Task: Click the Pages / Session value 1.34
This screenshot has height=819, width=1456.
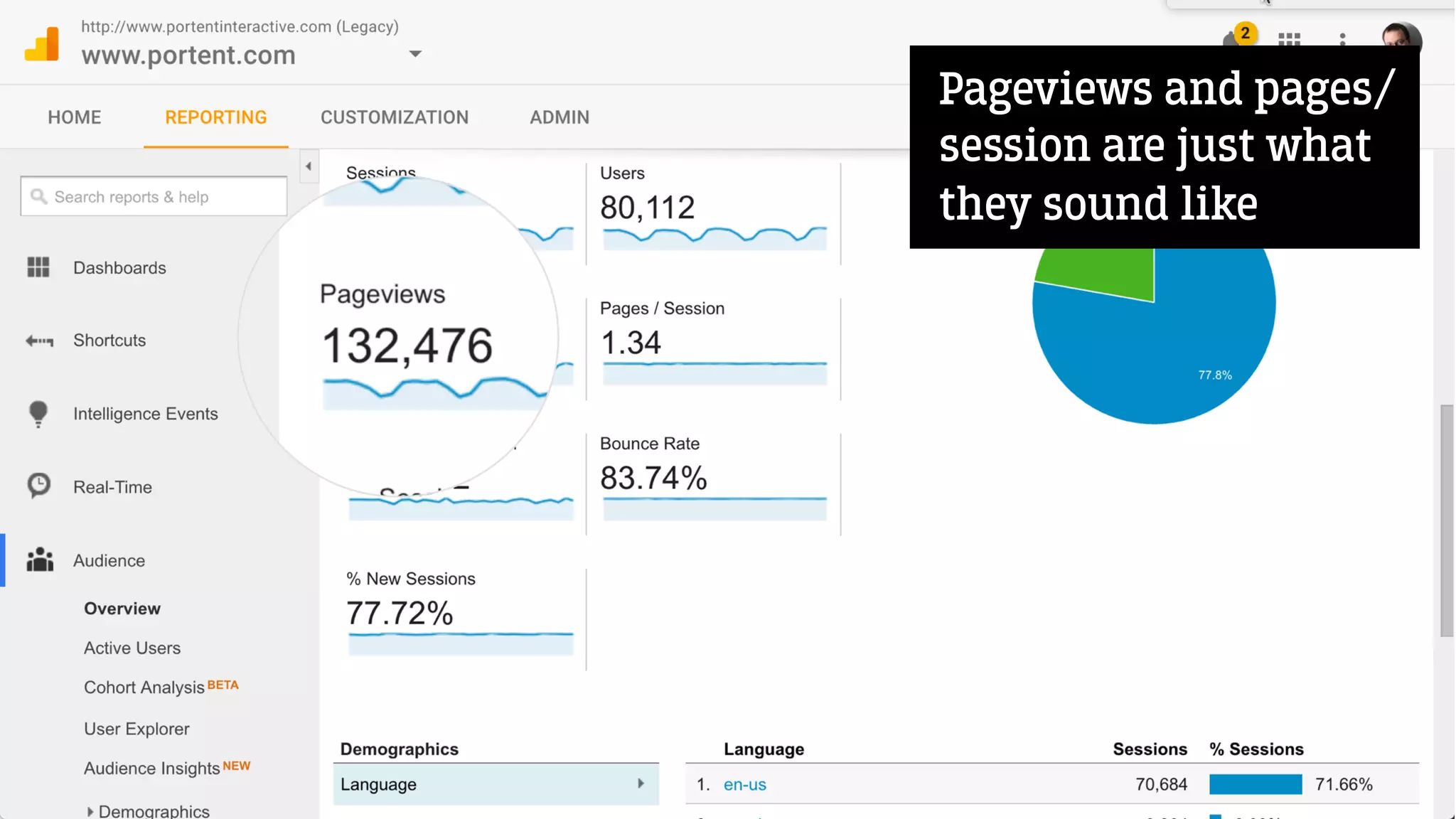Action: (x=631, y=343)
